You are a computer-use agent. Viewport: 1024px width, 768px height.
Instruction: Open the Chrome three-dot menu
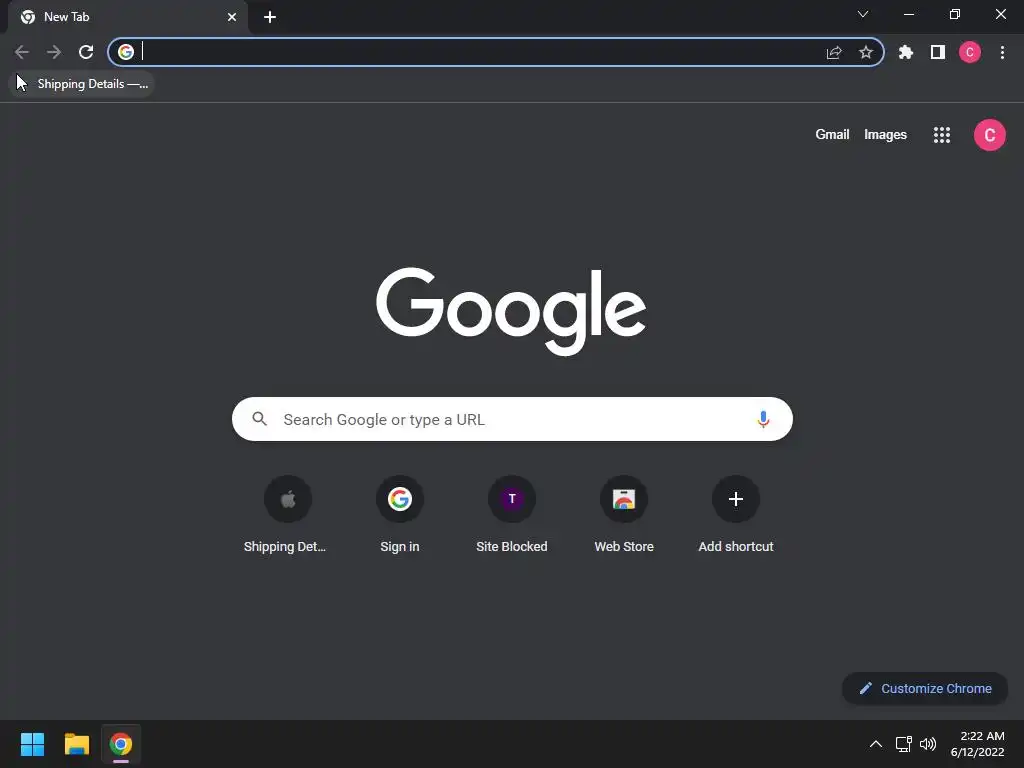[x=1002, y=52]
